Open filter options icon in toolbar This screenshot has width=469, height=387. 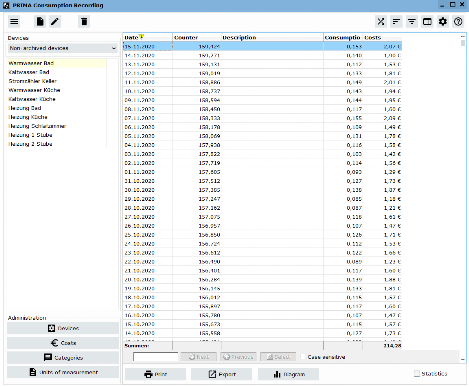coord(412,22)
